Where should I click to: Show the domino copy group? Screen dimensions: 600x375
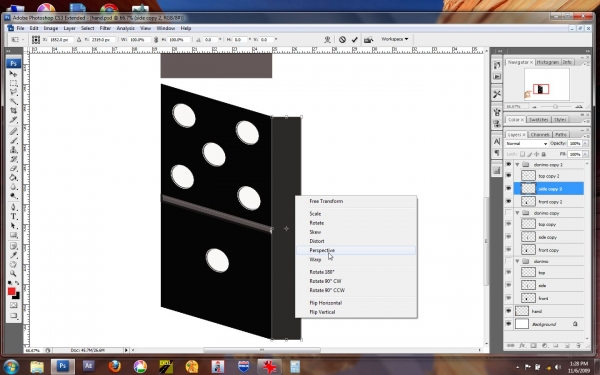509,213
